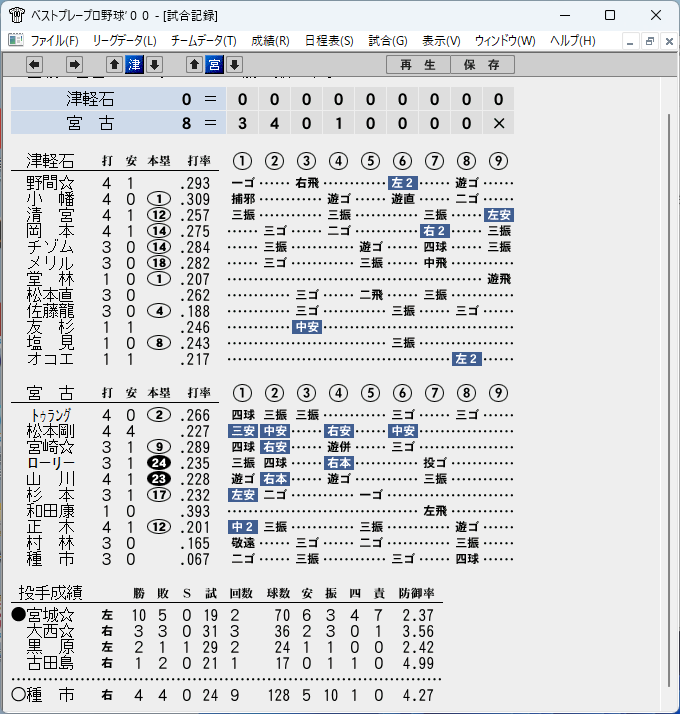Open the ウィンドウ(W) menu
The width and height of the screenshot is (680, 714).
click(505, 41)
